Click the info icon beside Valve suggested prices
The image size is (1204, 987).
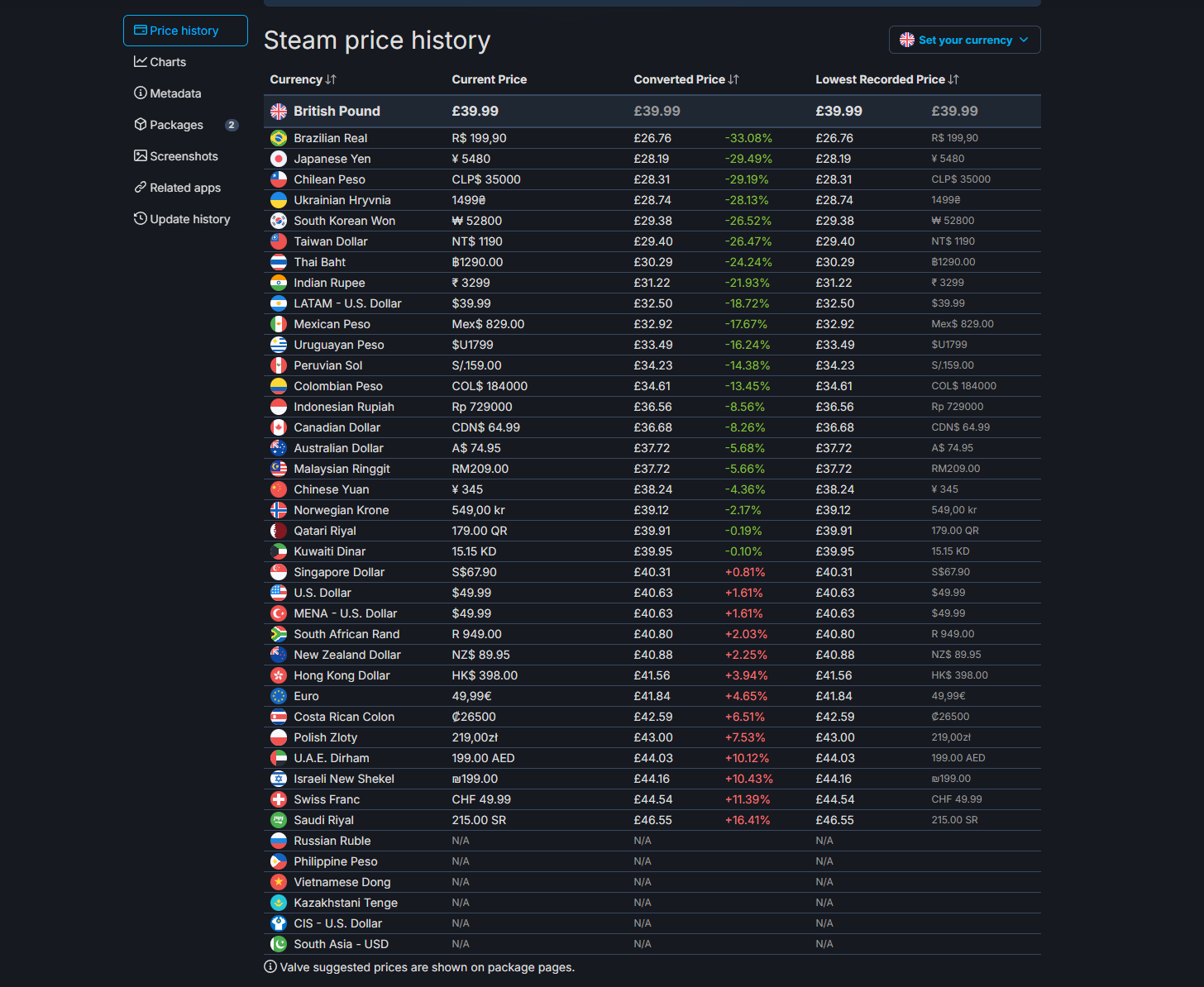(x=270, y=966)
